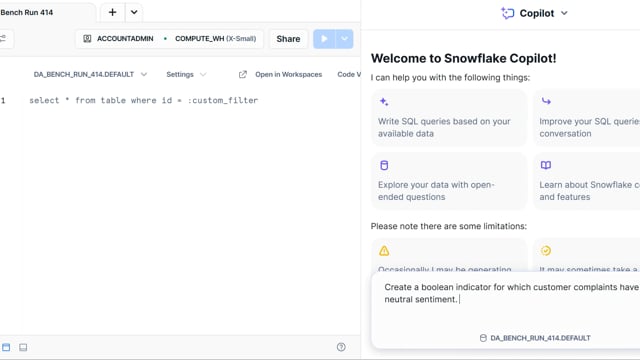Click the yellow clock check icon
Image resolution: width=640 pixels, height=360 pixels.
coord(546,251)
